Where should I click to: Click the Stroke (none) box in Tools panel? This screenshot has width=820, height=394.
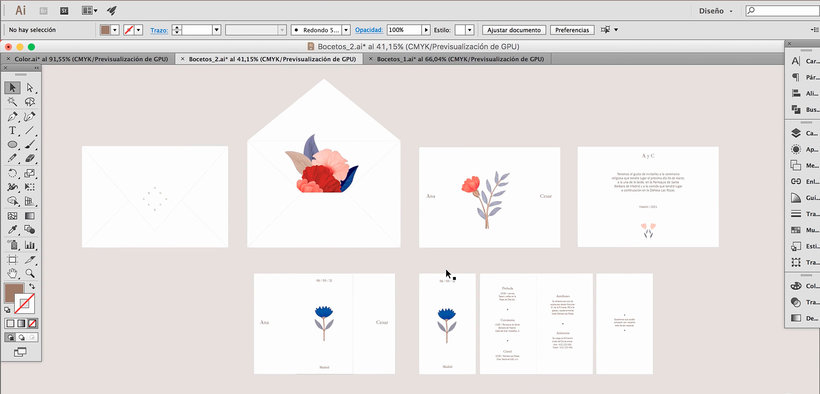[x=25, y=303]
